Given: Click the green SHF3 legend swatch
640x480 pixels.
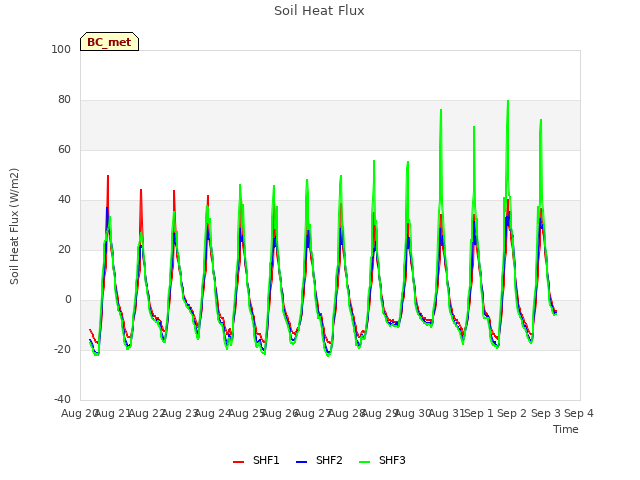Looking at the screenshot, I should (364, 462).
